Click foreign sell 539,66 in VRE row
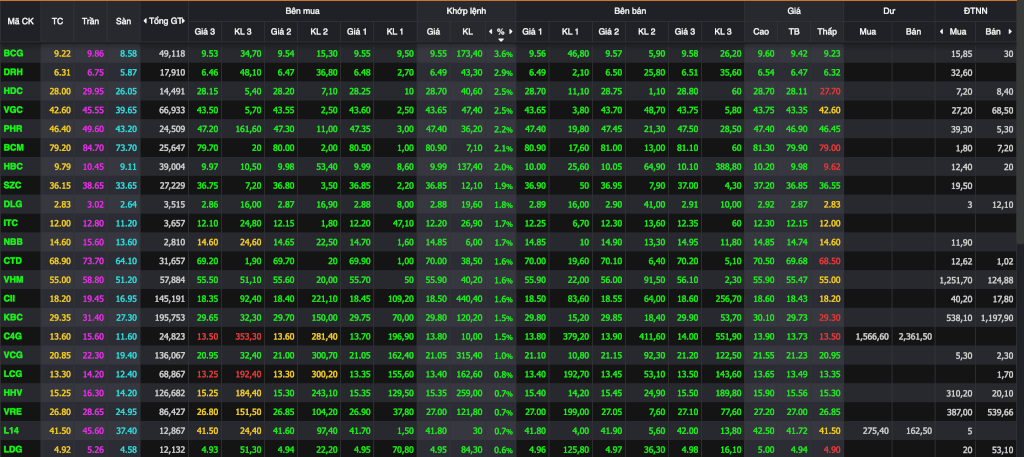This screenshot has height=457, width=1024. [x=1002, y=413]
